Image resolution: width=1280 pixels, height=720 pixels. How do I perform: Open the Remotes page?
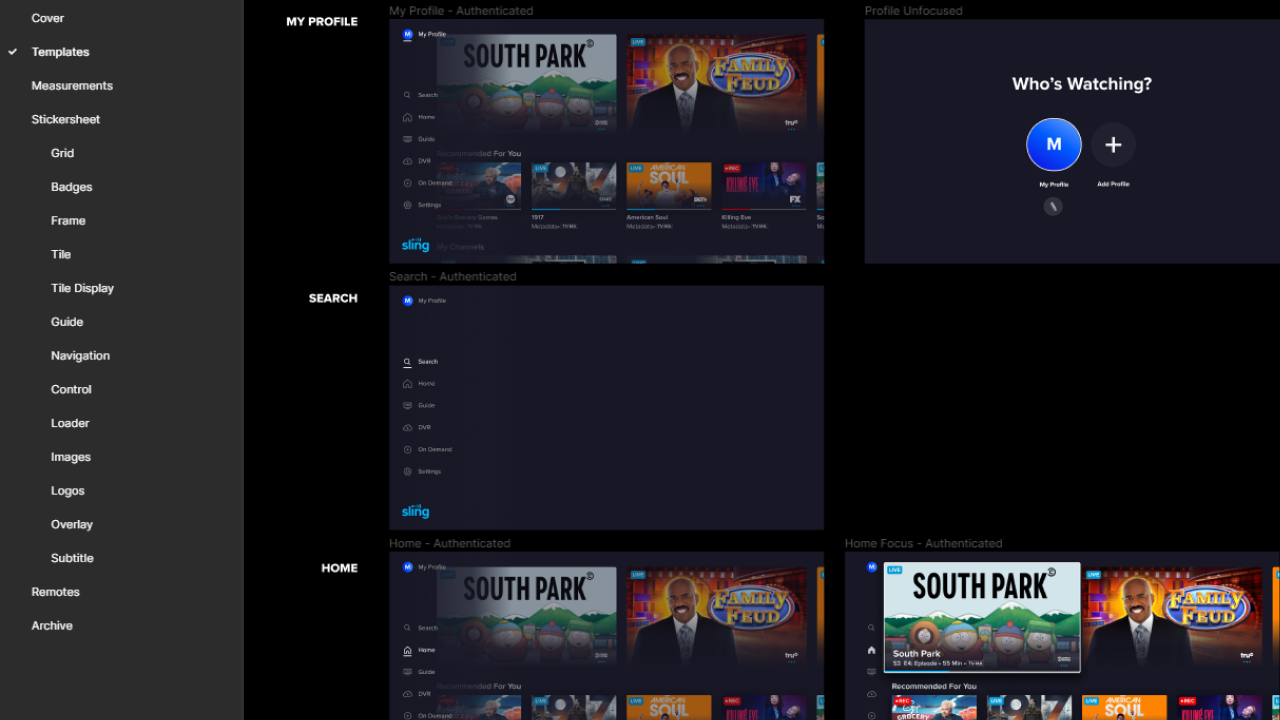point(55,592)
